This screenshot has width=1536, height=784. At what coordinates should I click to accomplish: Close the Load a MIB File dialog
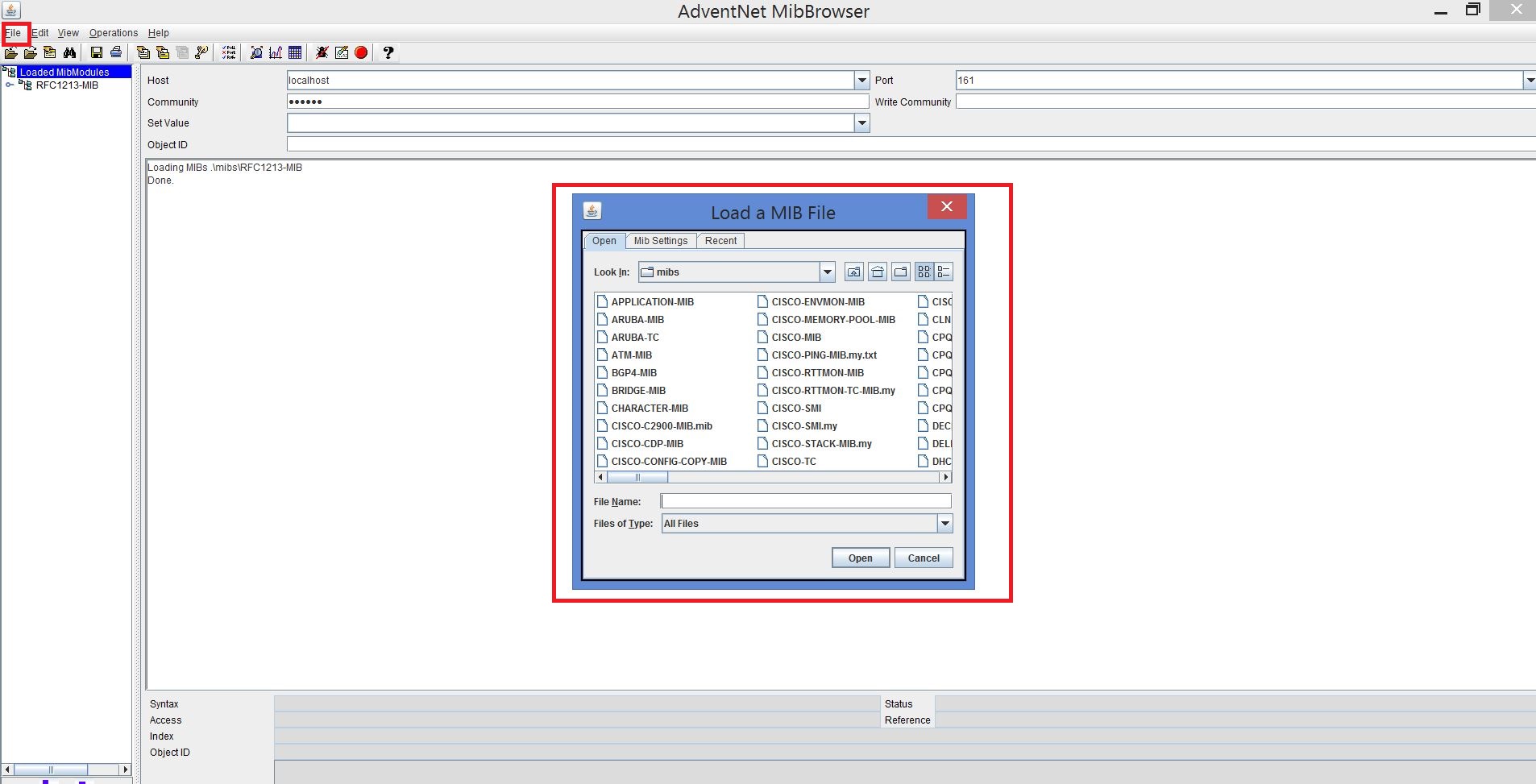[947, 207]
